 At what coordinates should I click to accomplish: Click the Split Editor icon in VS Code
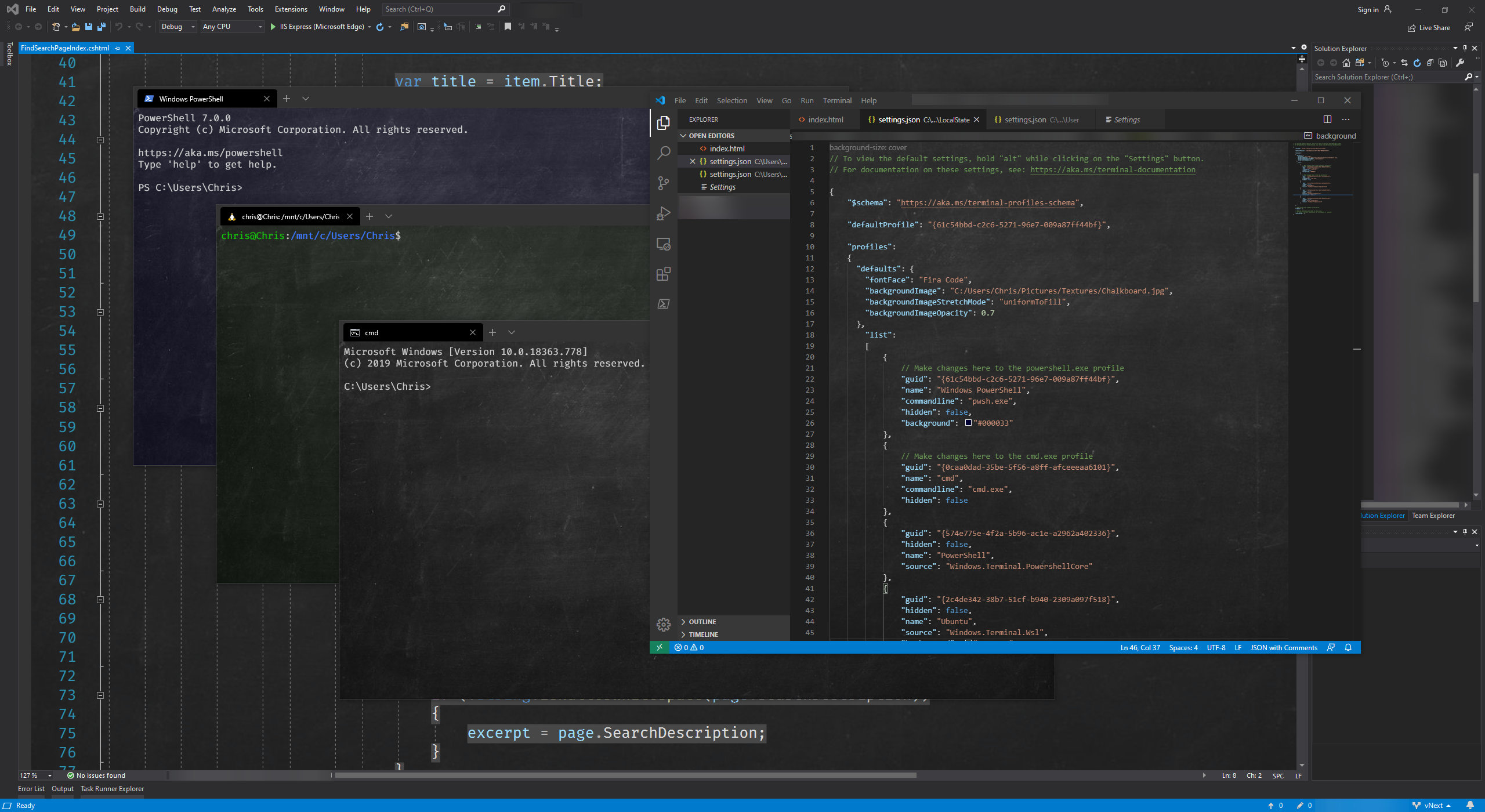(1327, 119)
